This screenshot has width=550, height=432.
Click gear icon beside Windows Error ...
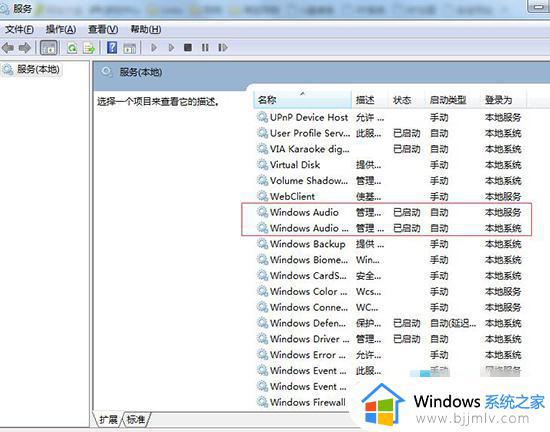[x=262, y=355]
